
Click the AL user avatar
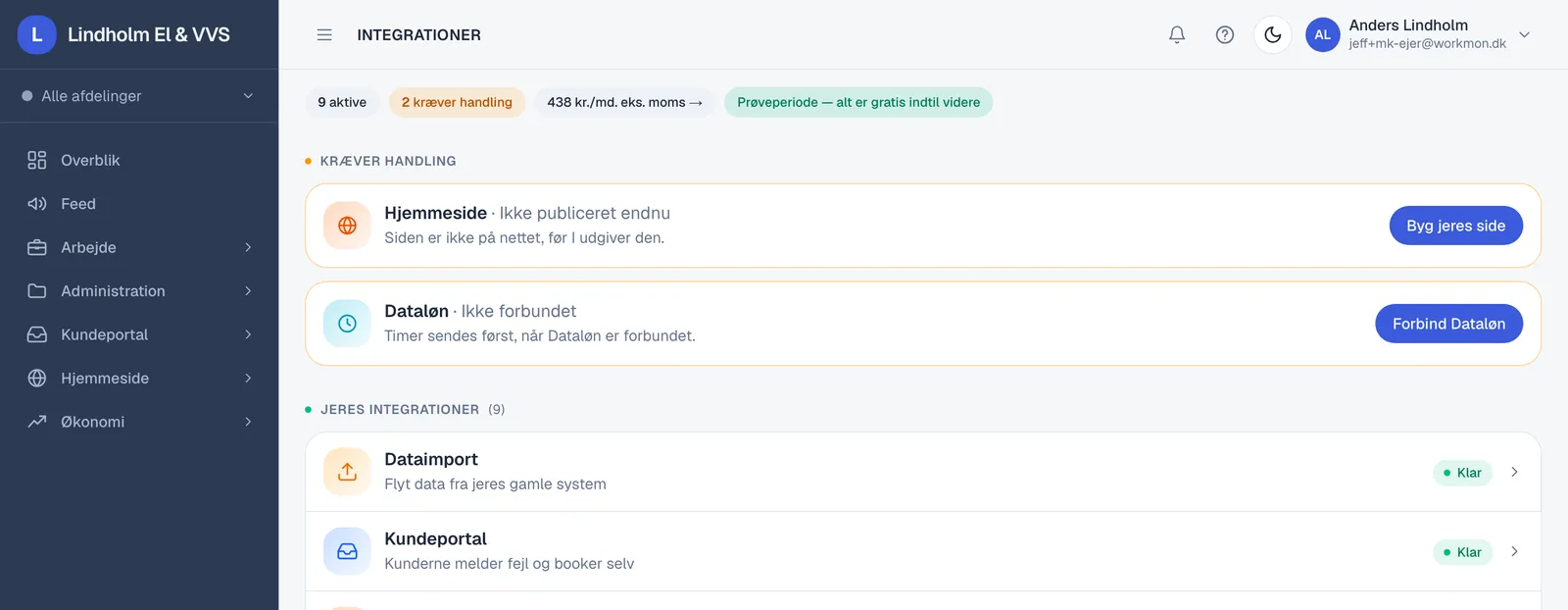click(x=1323, y=34)
